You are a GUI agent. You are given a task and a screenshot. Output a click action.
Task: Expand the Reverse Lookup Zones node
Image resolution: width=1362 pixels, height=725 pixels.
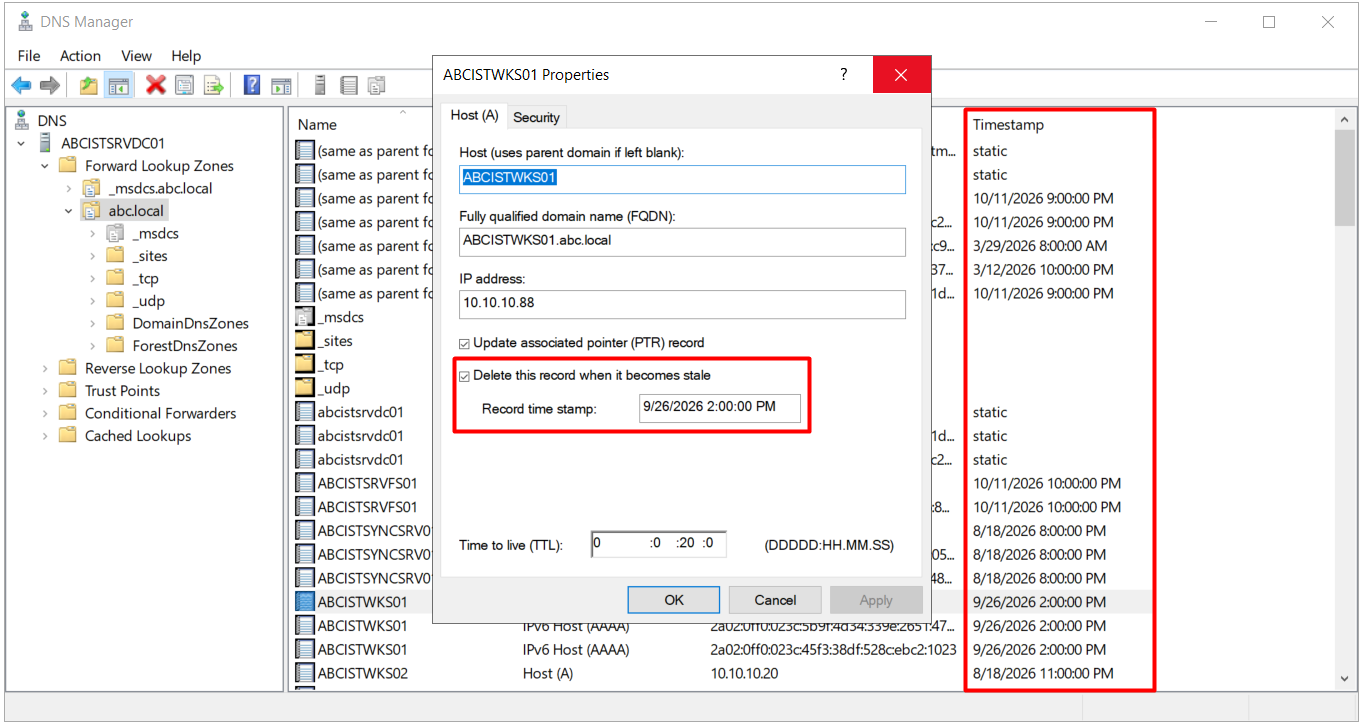(45, 368)
